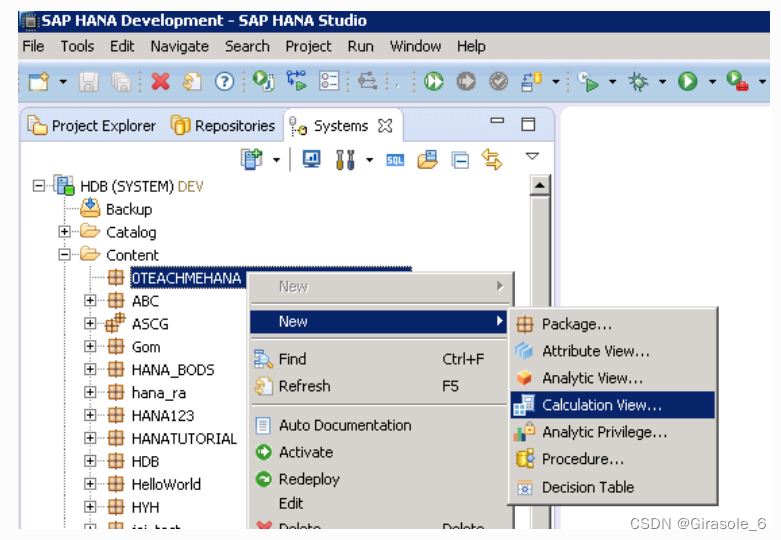Click the Auto Documentation page icon

coord(263,425)
